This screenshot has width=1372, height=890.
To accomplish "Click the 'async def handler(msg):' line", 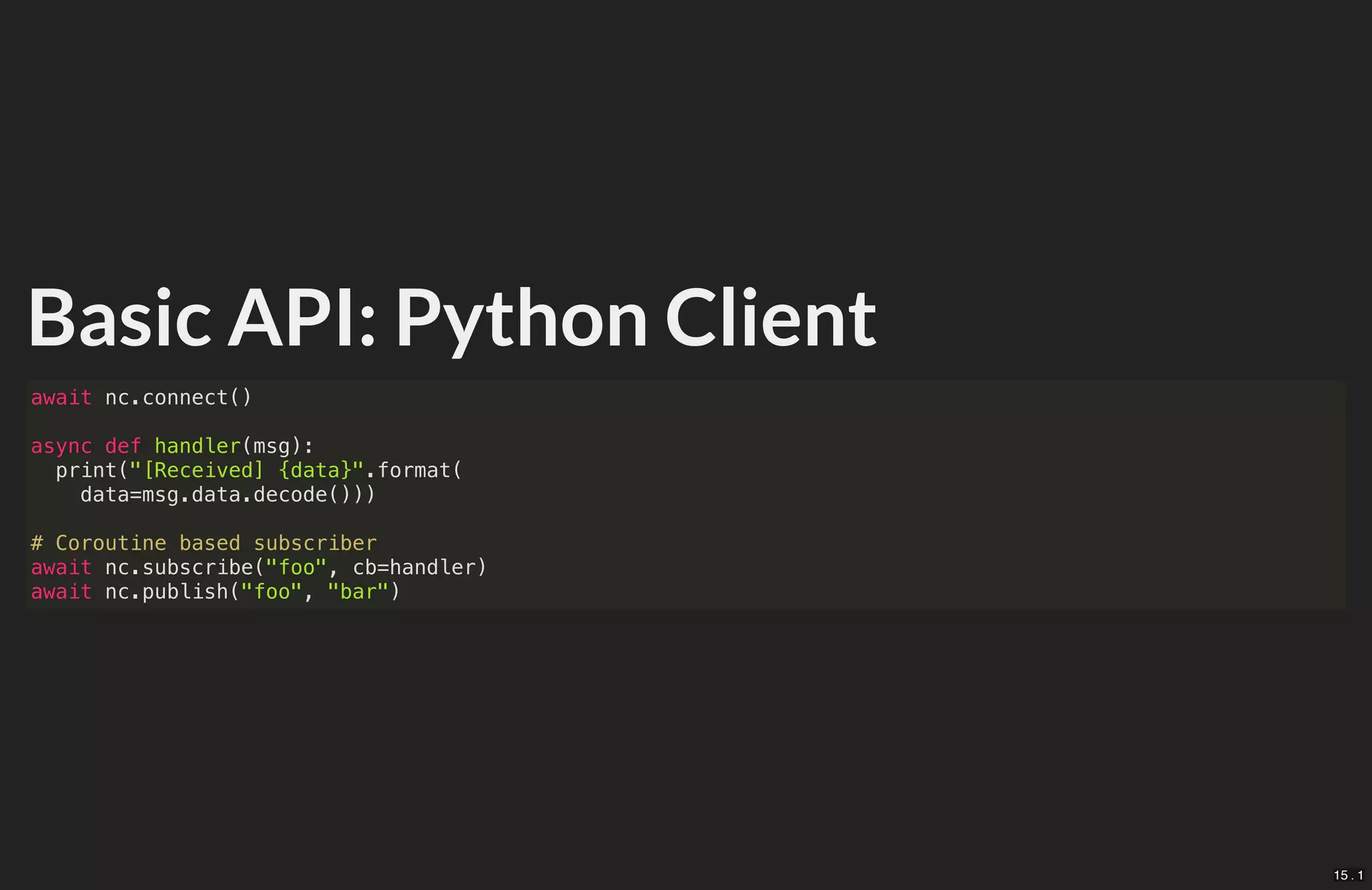I will pyautogui.click(x=172, y=446).
